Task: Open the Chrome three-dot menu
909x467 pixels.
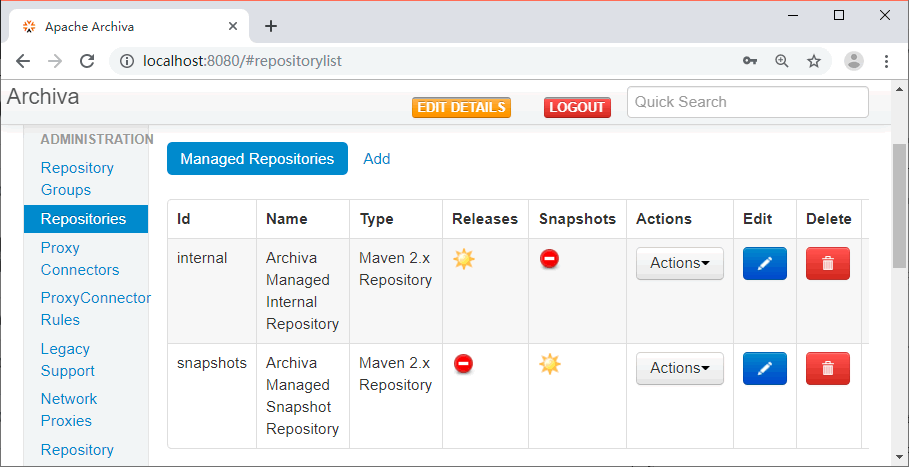Action: [886, 61]
